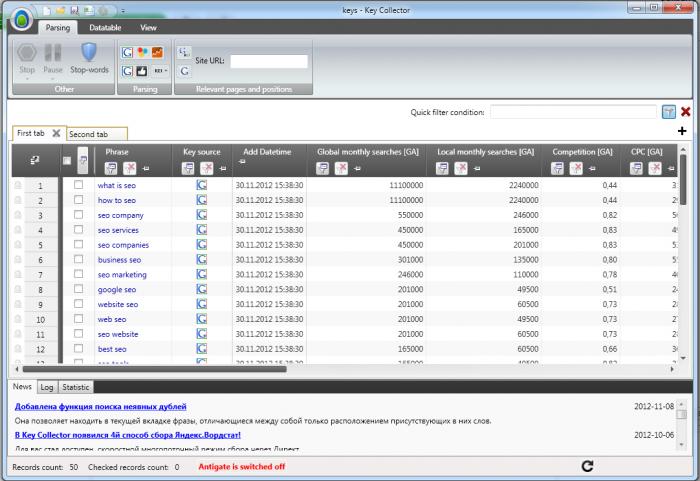Open the Log tab in bottom panel
Viewport: 700px width, 481px height.
click(47, 387)
